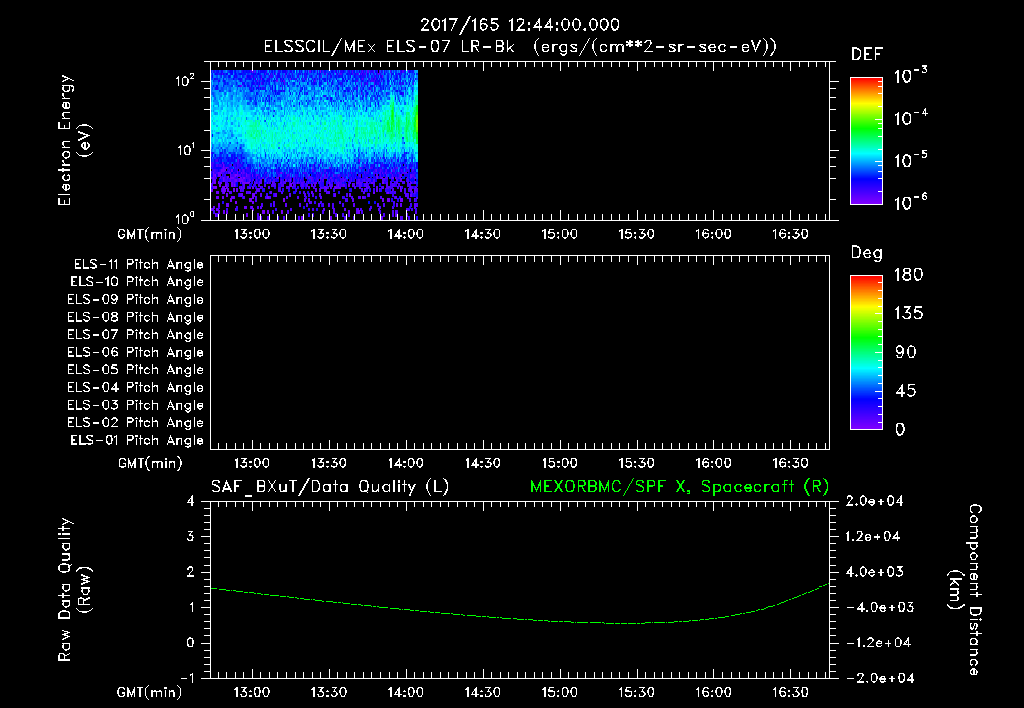Click the Deg pitch angle color bar
Viewport: 1024px width, 708px height.
pyautogui.click(x=866, y=352)
